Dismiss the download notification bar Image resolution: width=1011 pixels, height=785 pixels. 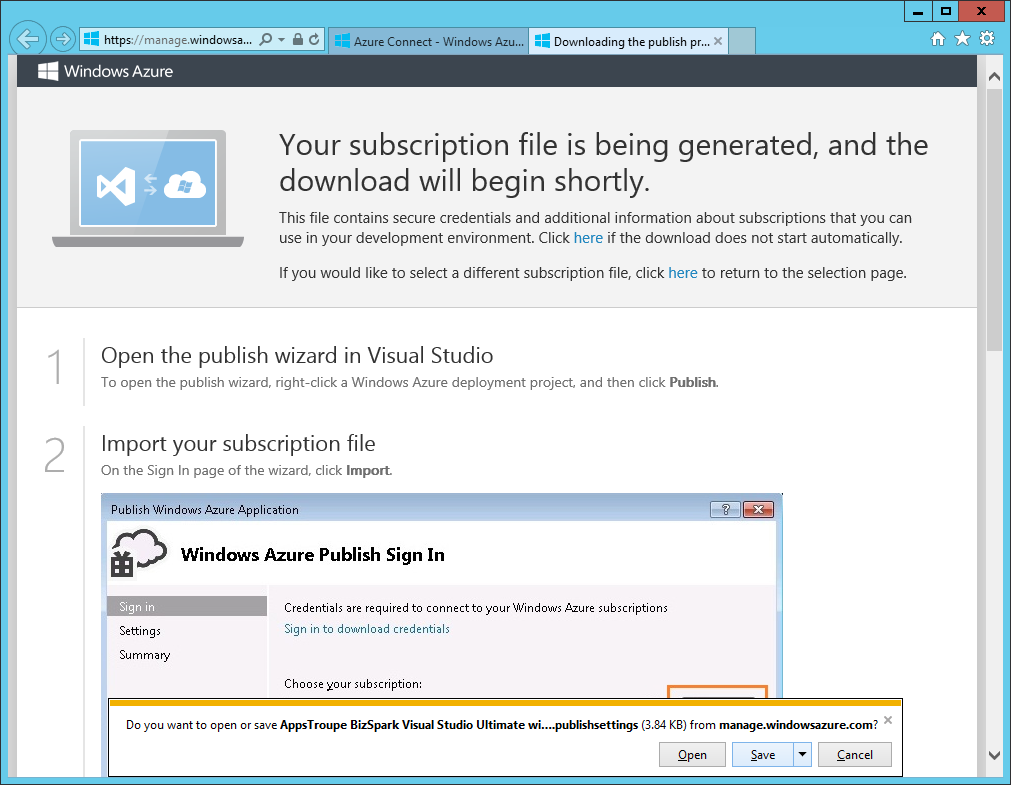(x=888, y=720)
